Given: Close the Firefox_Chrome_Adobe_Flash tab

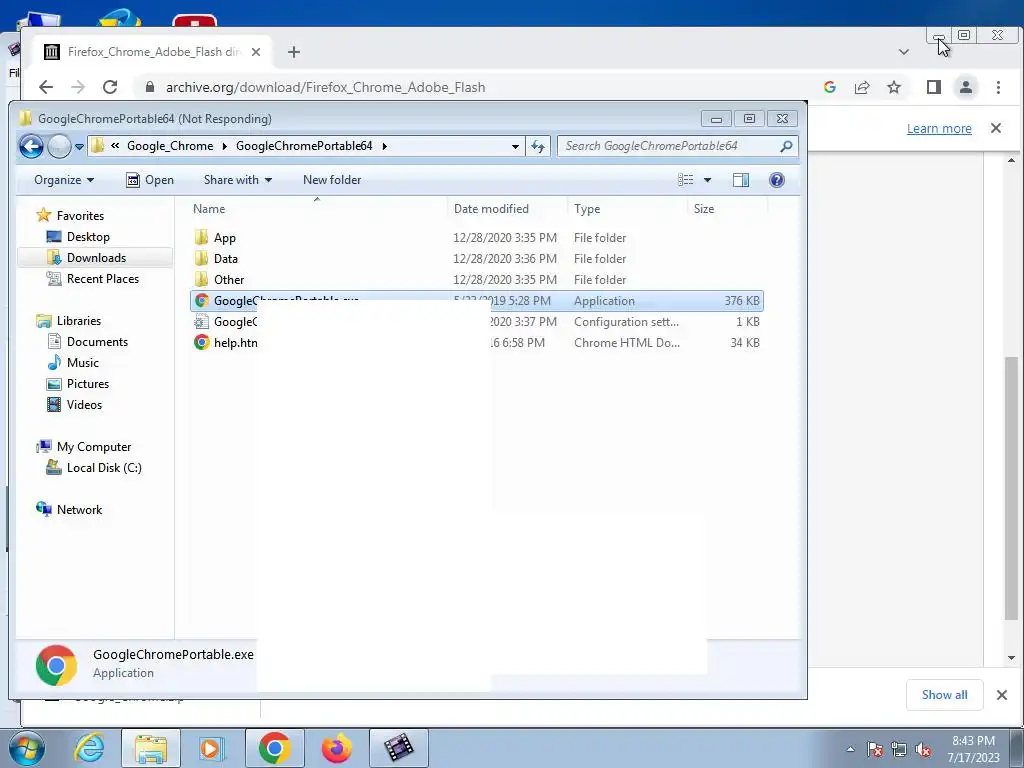Looking at the screenshot, I should click(256, 52).
